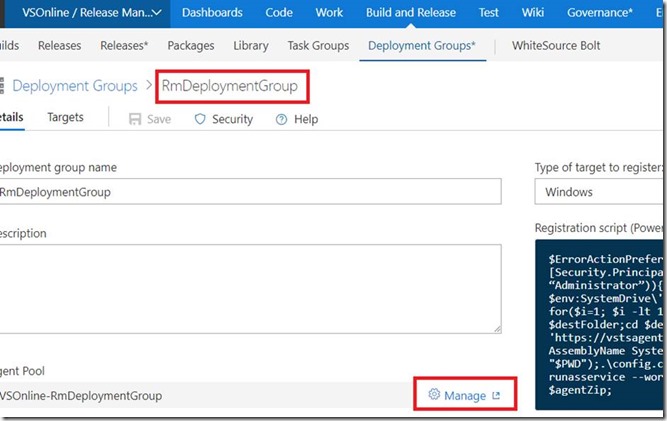Screen dimensions: 667x421
Task: Click inside the Description text area
Action: tap(250, 289)
